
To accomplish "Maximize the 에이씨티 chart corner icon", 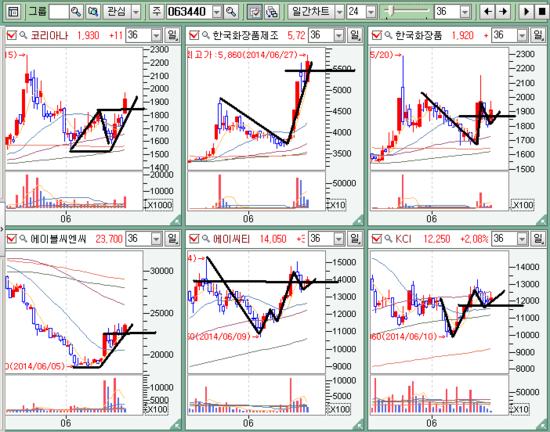I will click(x=358, y=425).
